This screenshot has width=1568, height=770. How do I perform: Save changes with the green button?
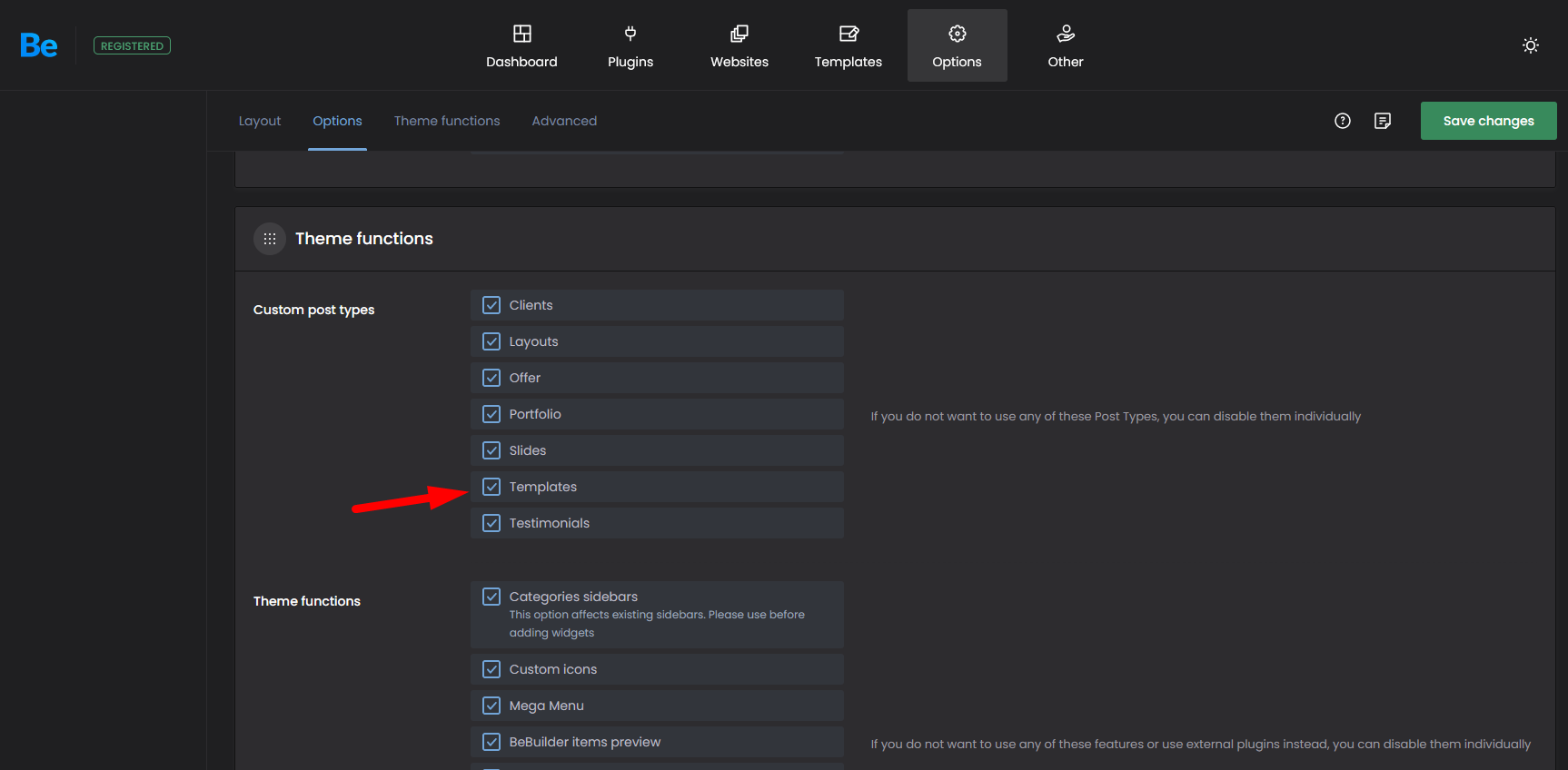1488,121
